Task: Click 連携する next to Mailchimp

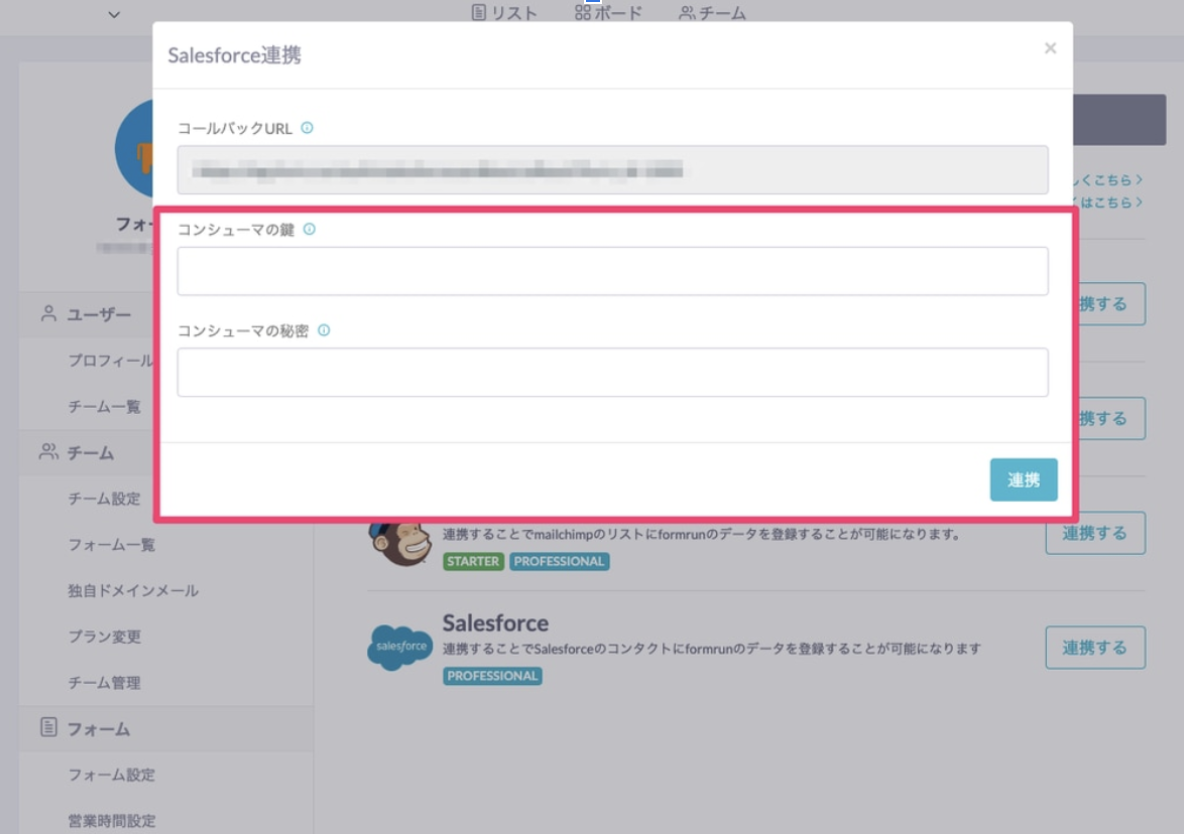Action: pyautogui.click(x=1095, y=533)
